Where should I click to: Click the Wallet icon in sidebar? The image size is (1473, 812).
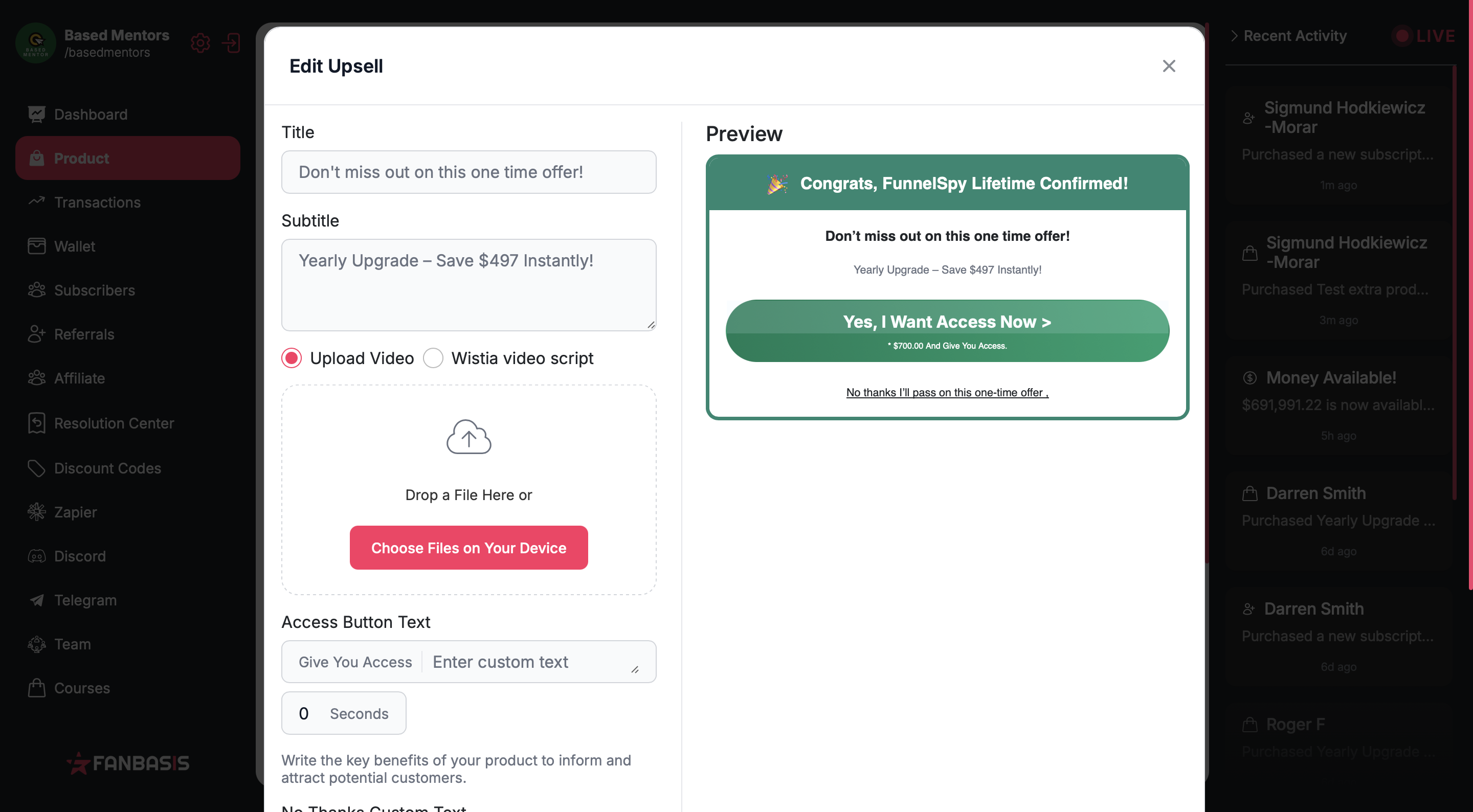coord(37,246)
